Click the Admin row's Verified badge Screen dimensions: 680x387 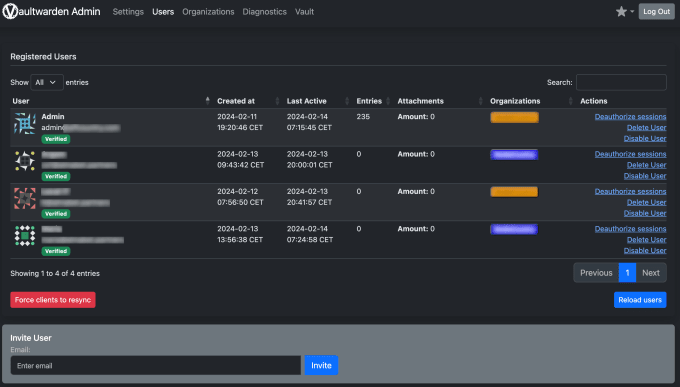56,139
